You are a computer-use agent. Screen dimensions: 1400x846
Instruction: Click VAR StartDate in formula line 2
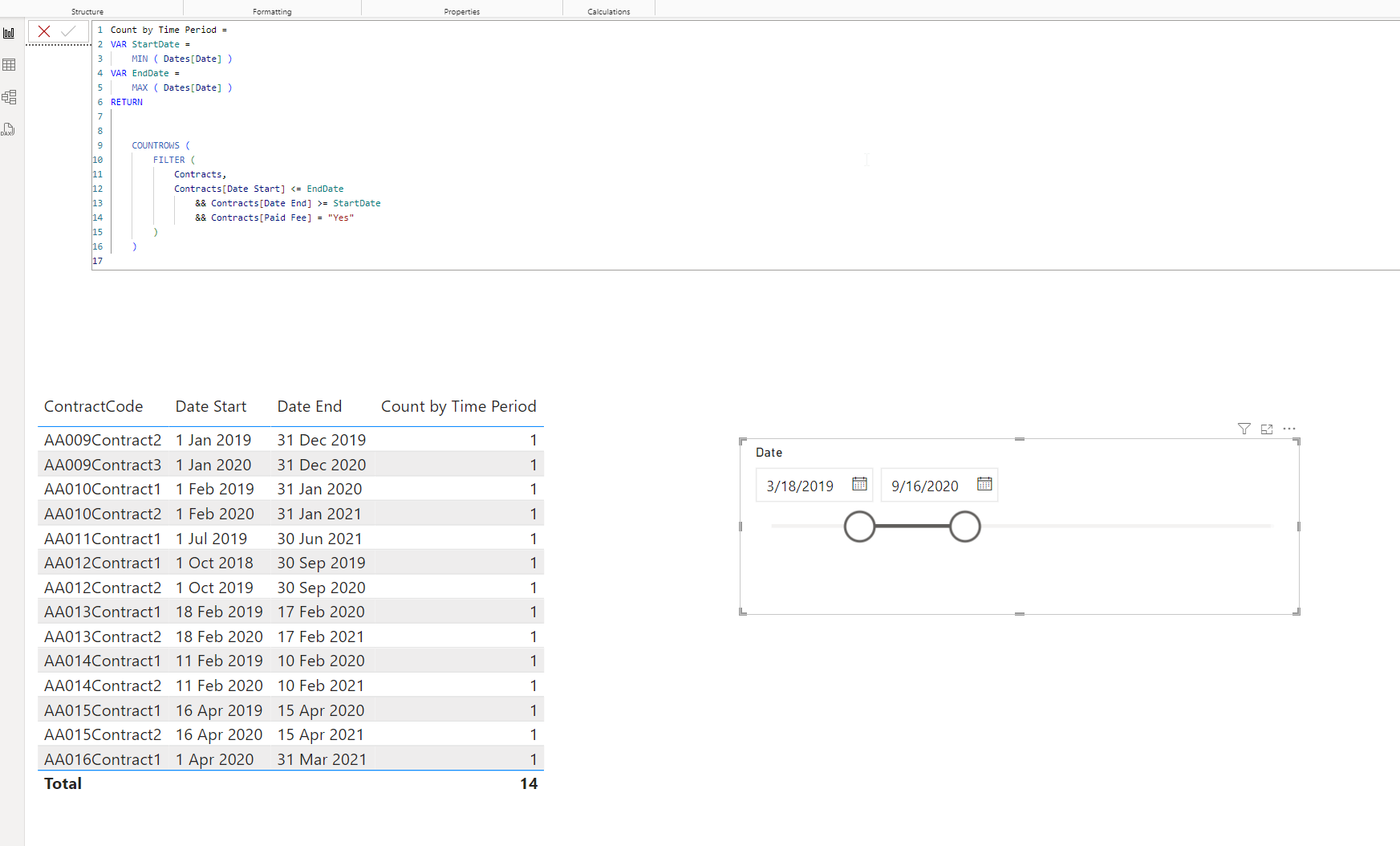(145, 44)
